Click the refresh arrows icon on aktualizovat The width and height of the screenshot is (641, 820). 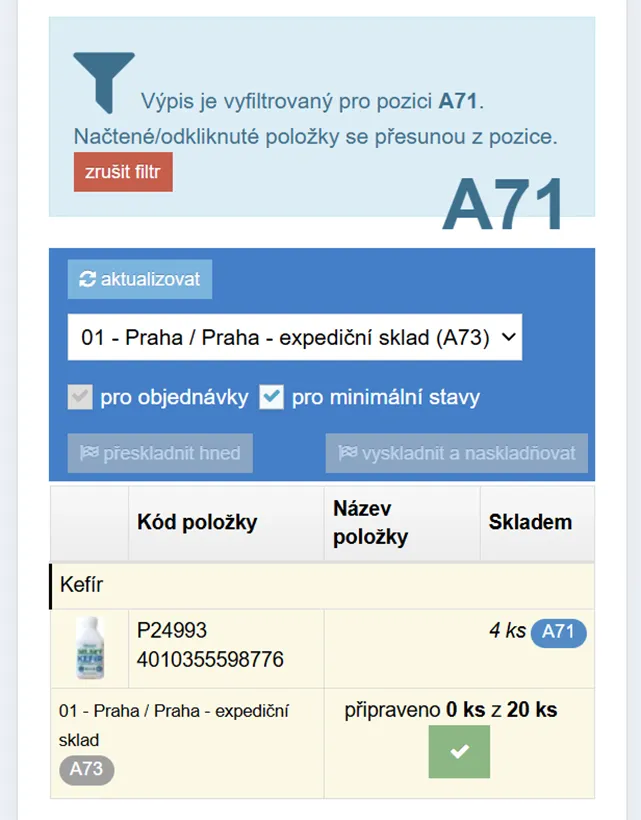point(87,279)
